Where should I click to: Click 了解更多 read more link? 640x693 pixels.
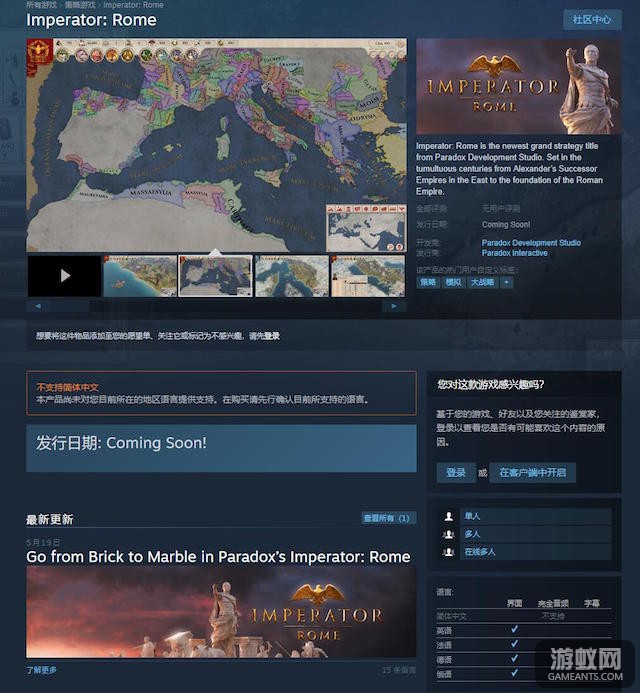(41, 670)
